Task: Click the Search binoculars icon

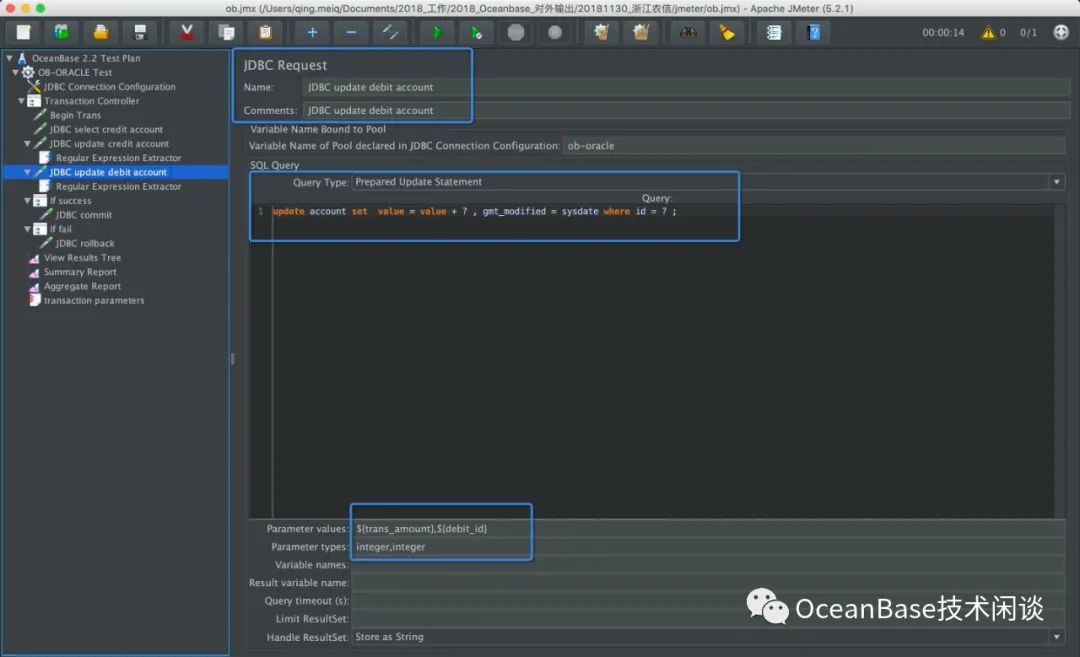Action: pyautogui.click(x=688, y=32)
